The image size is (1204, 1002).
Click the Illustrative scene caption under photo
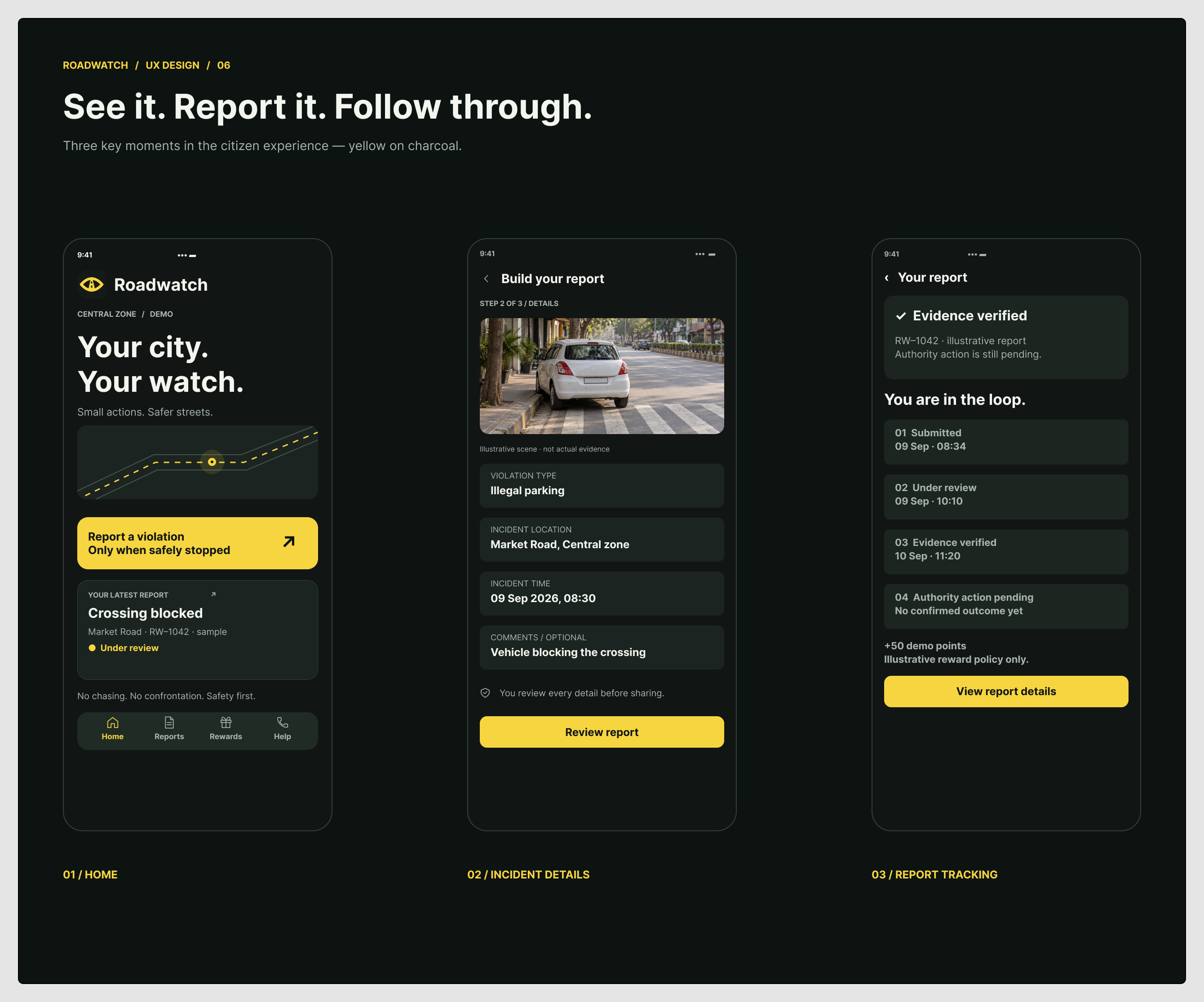(544, 449)
